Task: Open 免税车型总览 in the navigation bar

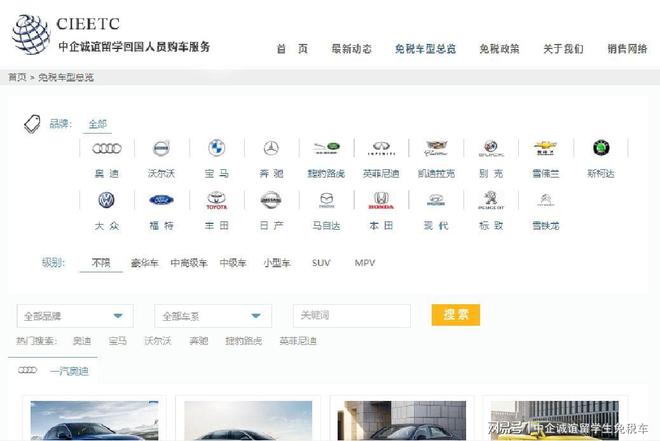Action: click(x=426, y=49)
